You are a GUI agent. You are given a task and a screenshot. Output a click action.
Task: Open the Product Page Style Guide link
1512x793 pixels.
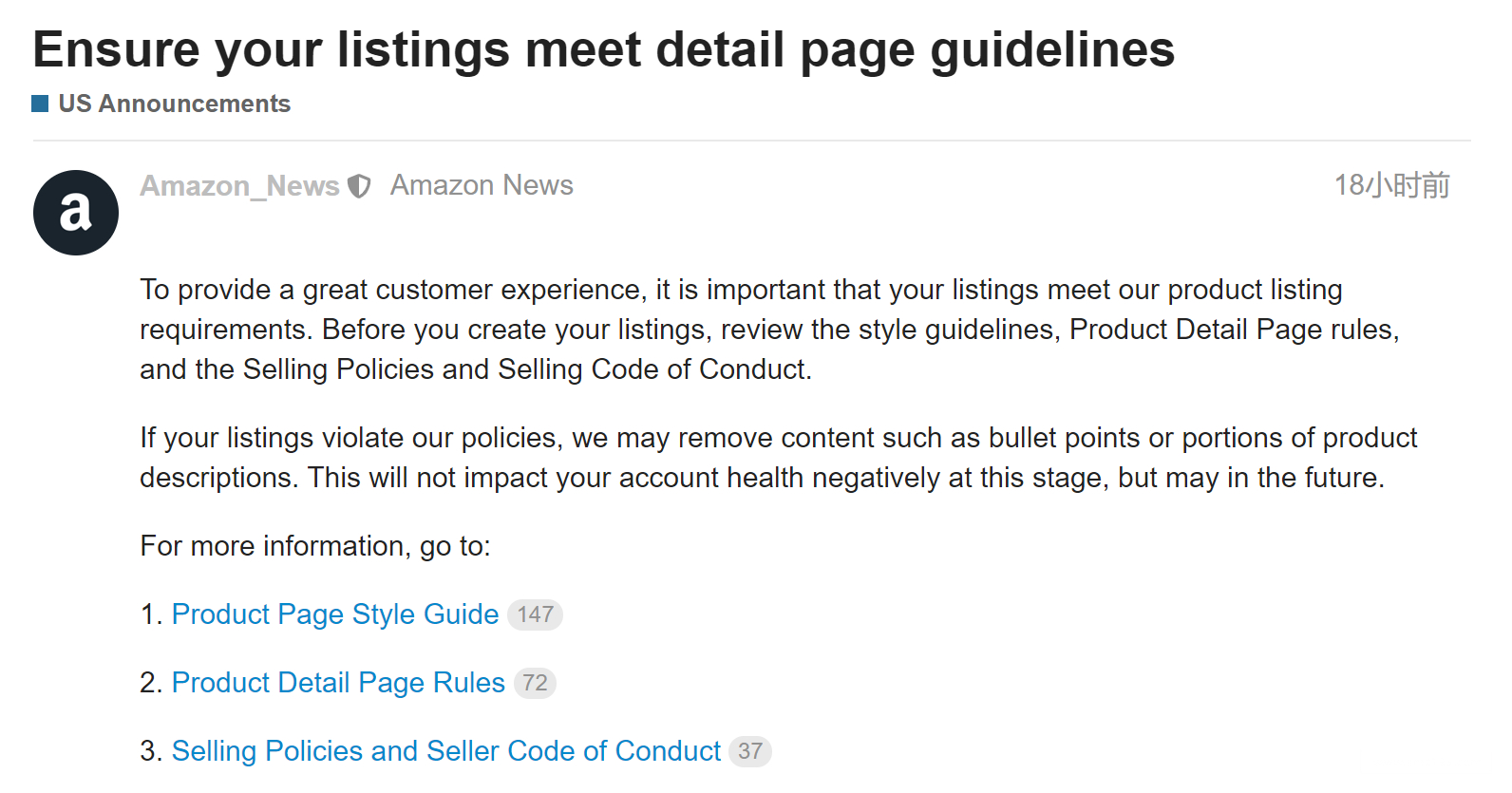pos(335,614)
